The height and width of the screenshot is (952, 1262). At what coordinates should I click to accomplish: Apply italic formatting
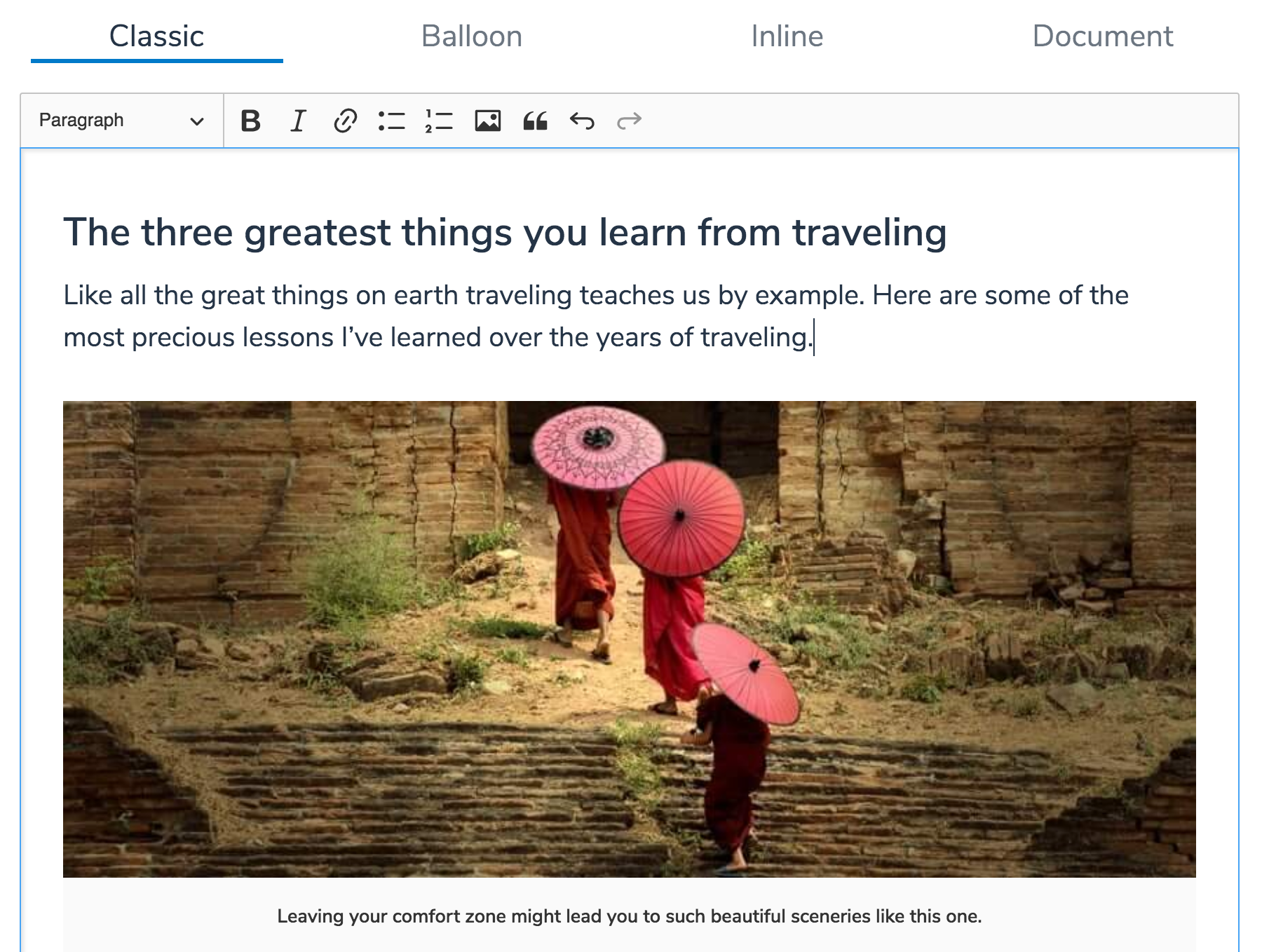click(298, 121)
